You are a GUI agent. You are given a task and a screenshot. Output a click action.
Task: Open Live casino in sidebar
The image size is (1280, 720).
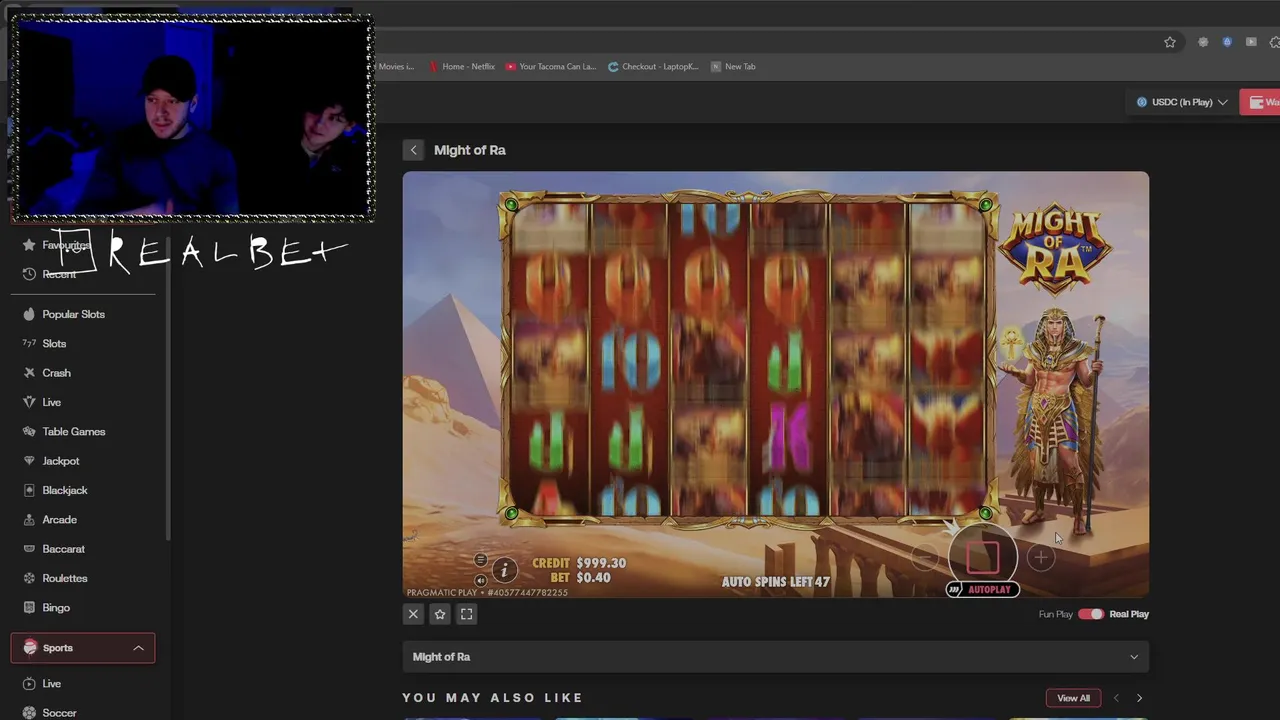pos(51,402)
